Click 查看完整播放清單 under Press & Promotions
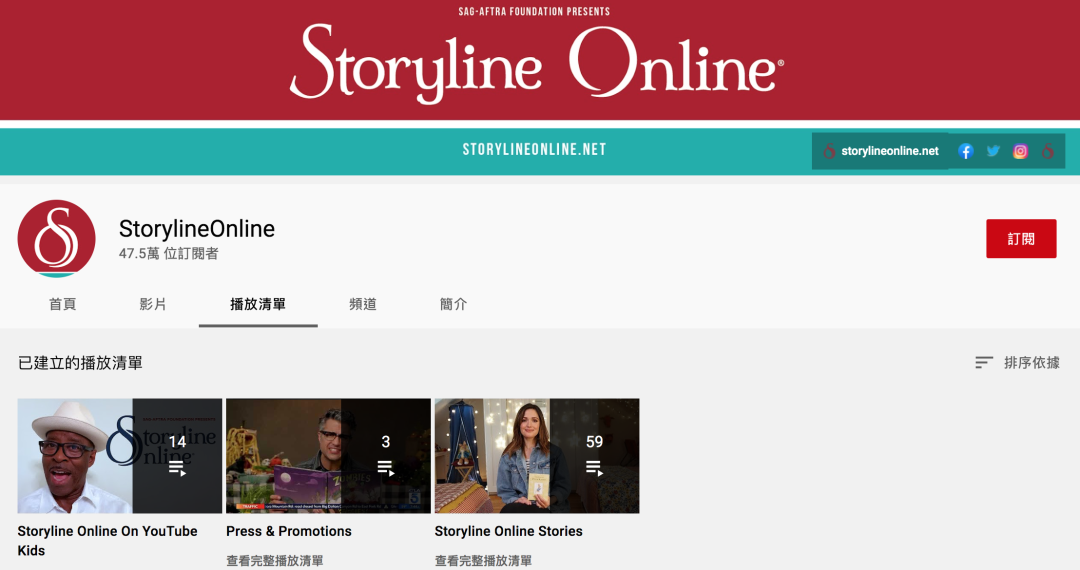 point(275,561)
